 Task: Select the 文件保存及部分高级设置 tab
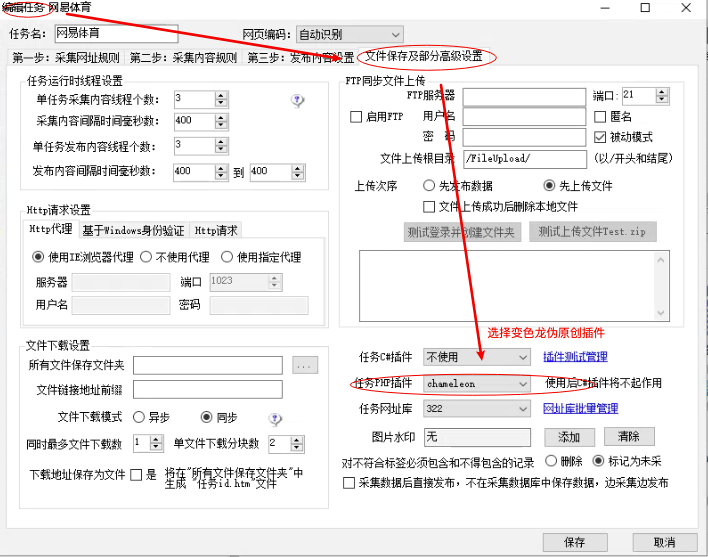click(x=424, y=56)
